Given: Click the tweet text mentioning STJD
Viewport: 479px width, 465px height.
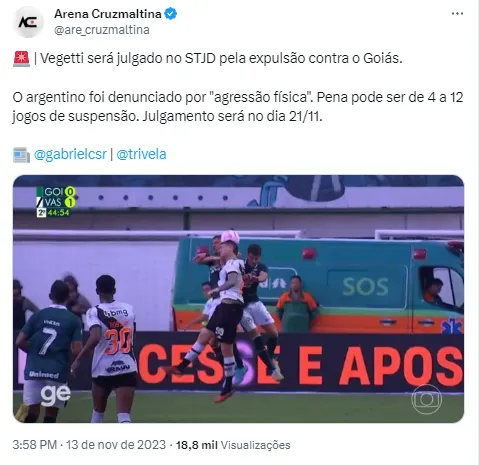Looking at the screenshot, I should click(218, 59).
